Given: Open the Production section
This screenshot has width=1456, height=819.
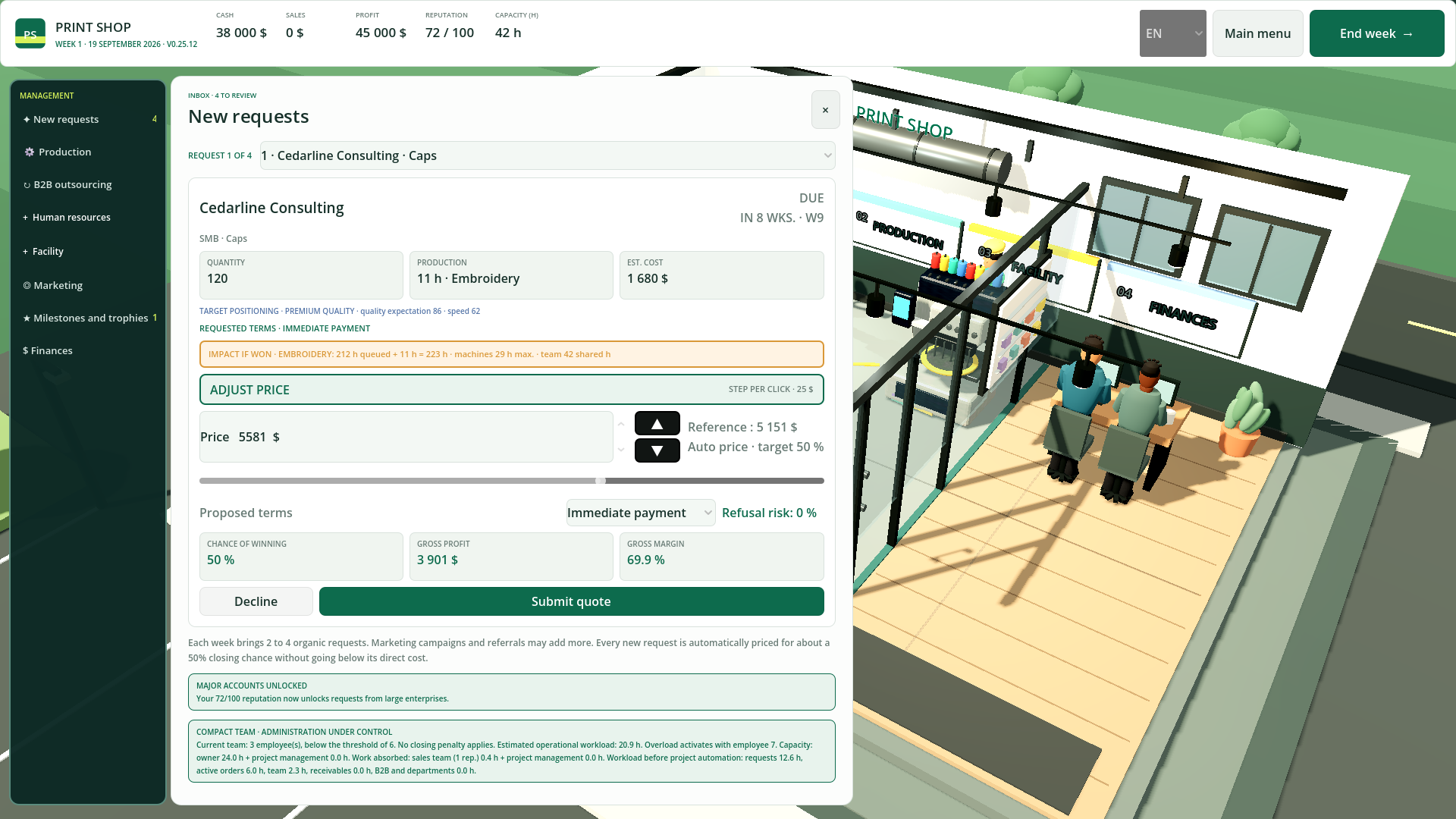Looking at the screenshot, I should (88, 152).
